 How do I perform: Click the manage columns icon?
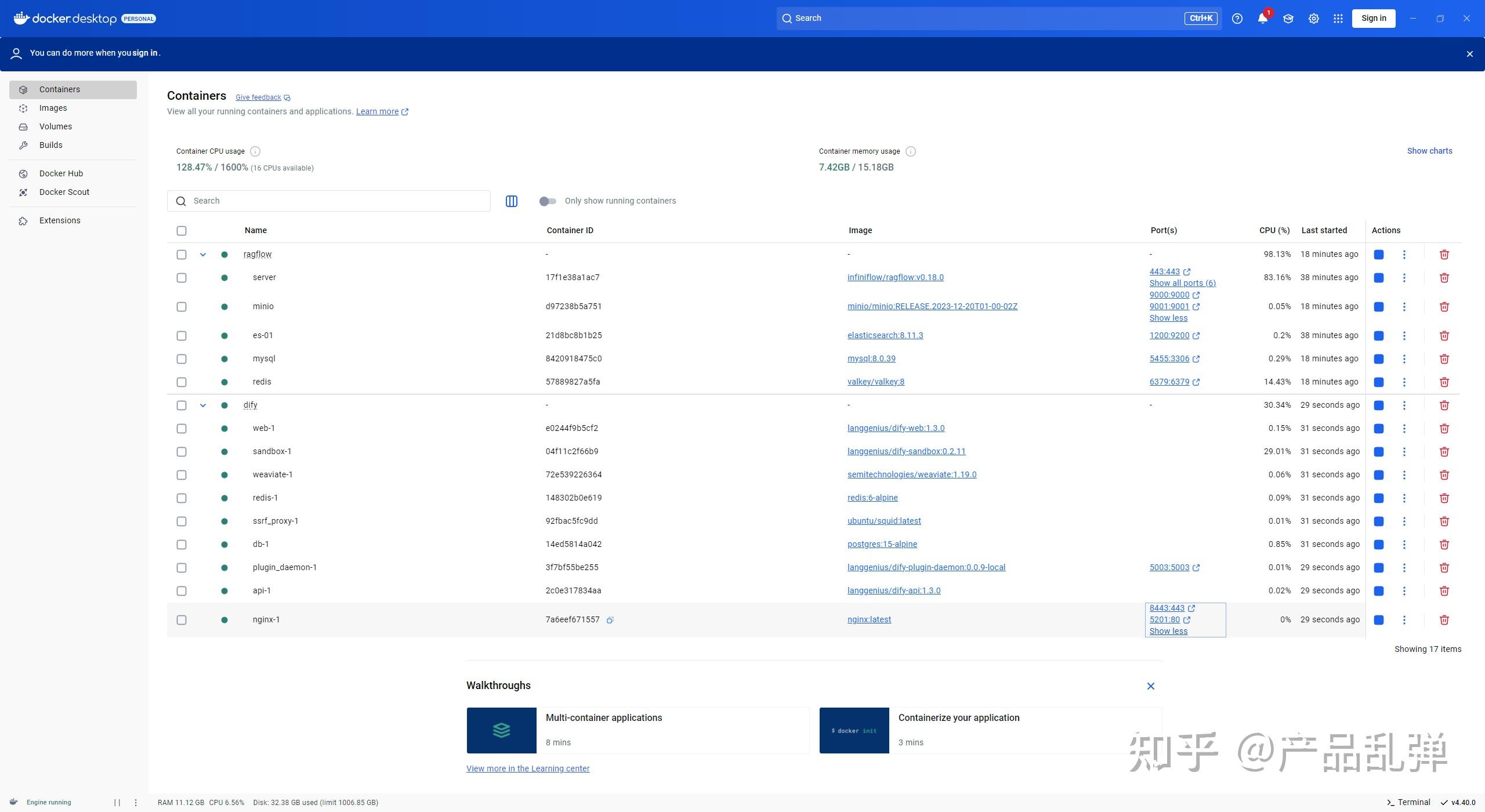[x=511, y=201]
